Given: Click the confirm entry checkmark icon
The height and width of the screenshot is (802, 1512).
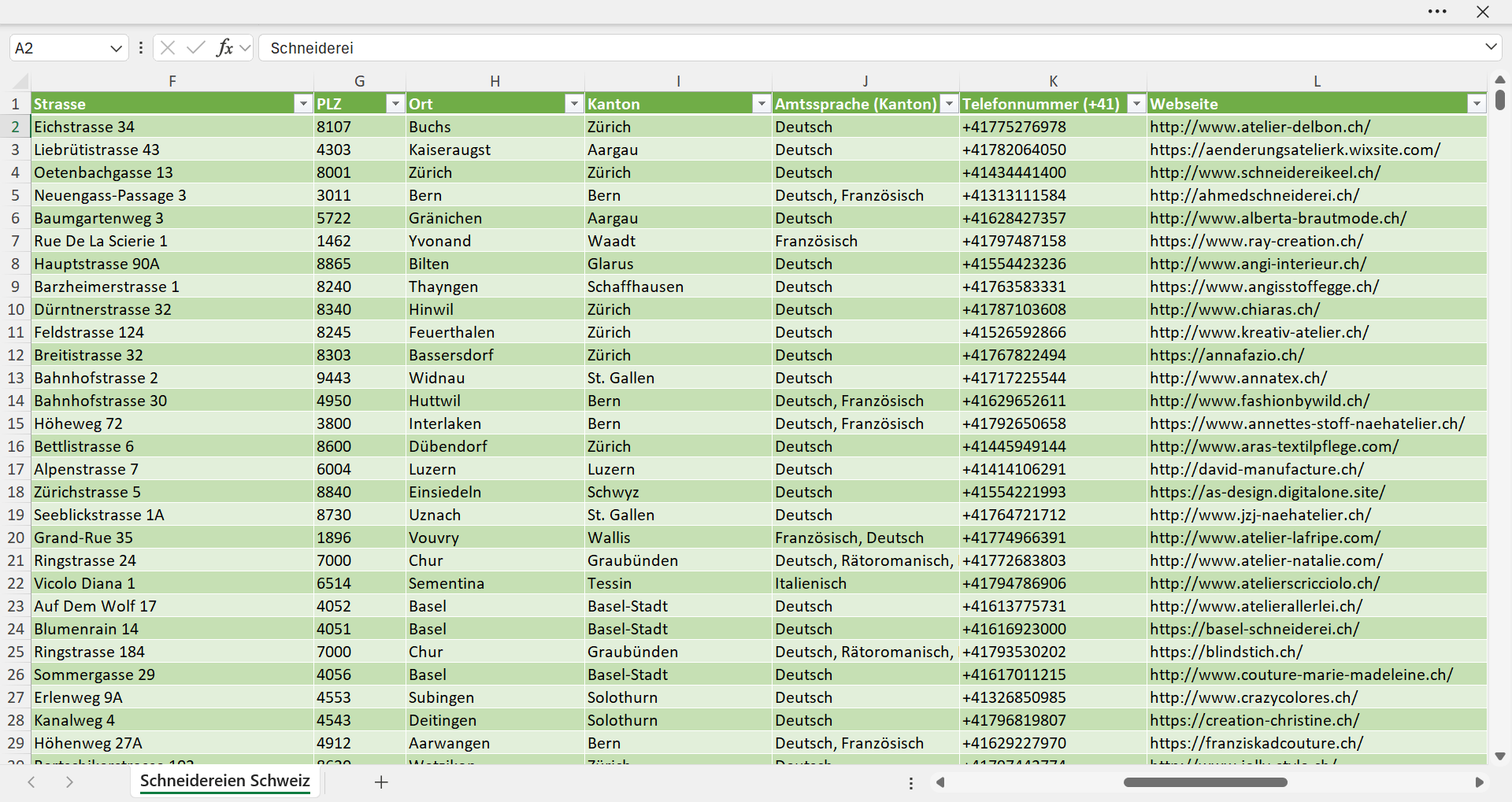Looking at the screenshot, I should click(196, 48).
